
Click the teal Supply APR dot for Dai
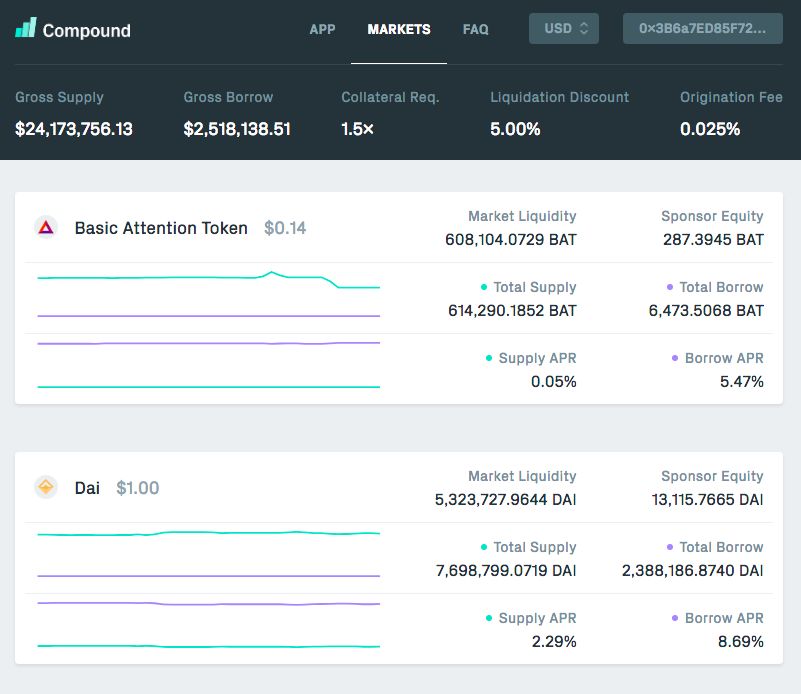[489, 618]
